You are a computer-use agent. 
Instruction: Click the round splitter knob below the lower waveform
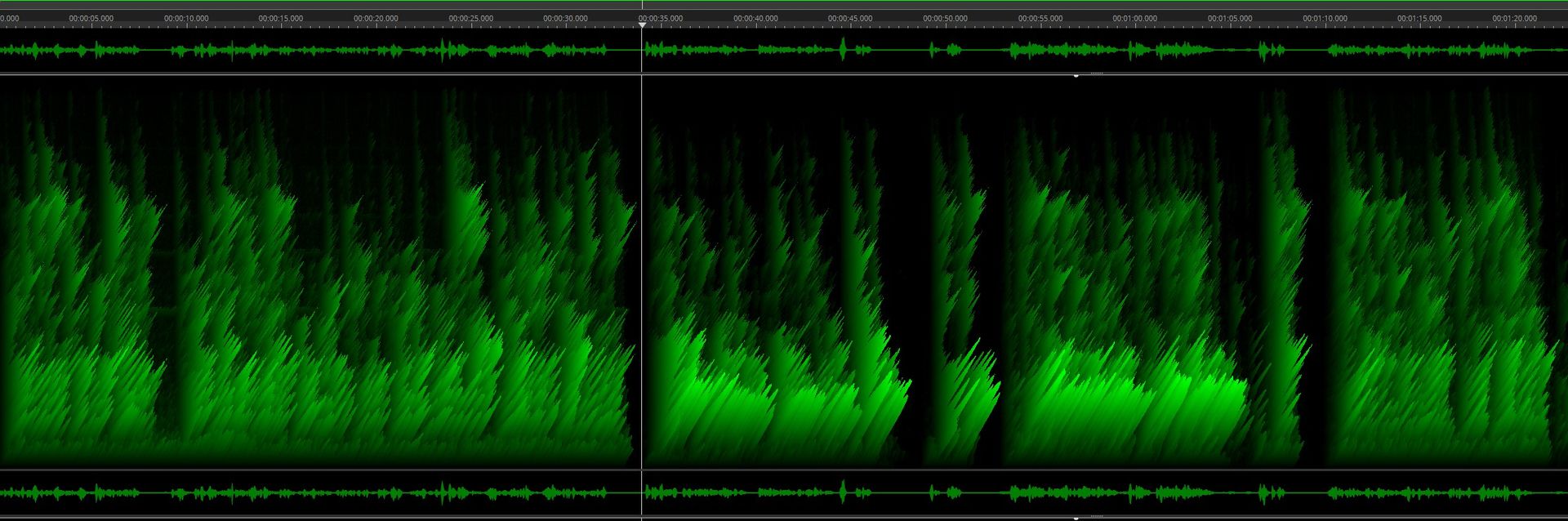(x=1076, y=518)
